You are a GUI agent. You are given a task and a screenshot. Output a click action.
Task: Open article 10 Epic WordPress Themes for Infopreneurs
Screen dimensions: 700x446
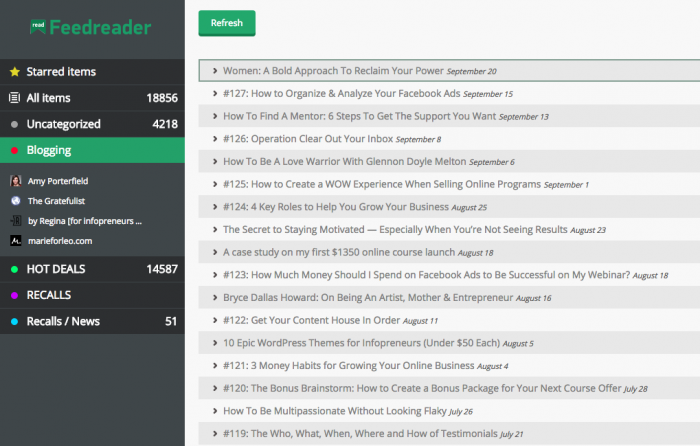362,343
